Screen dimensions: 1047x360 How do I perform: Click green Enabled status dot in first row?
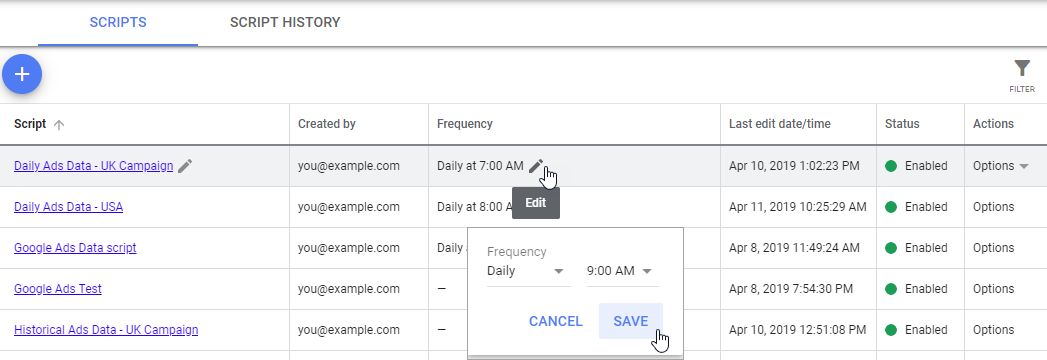pos(891,166)
